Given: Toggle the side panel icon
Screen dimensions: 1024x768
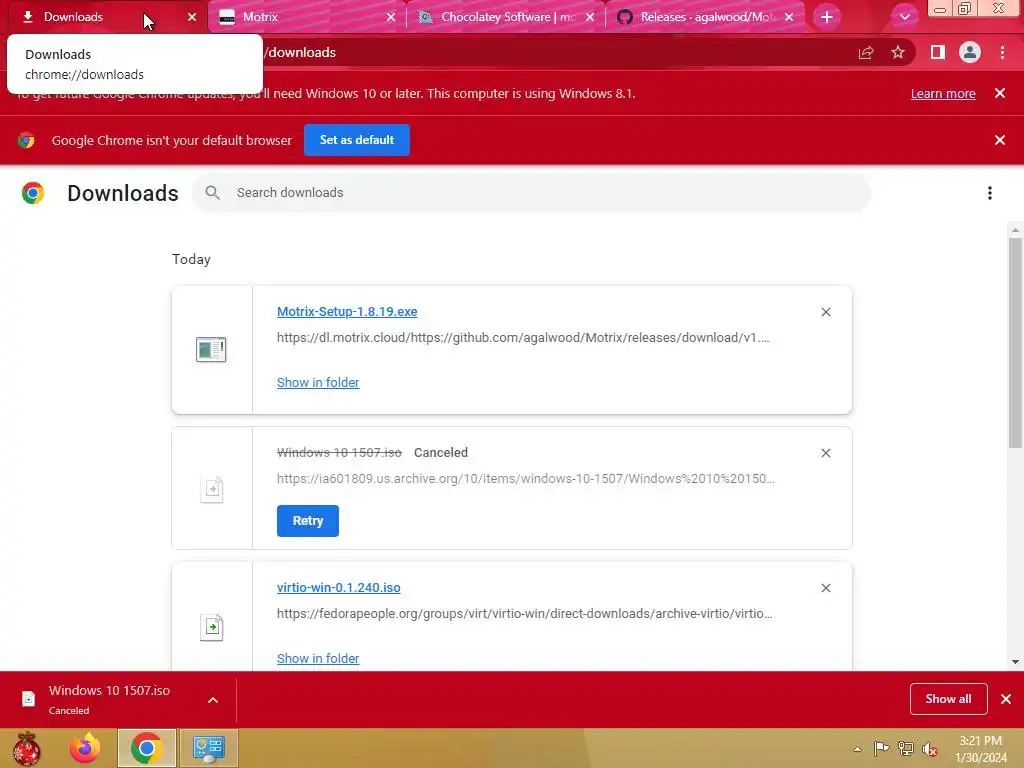Looking at the screenshot, I should [x=938, y=53].
